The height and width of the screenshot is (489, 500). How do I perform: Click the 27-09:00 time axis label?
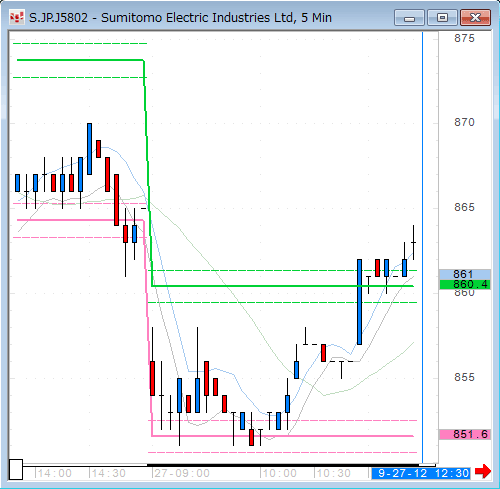181,473
